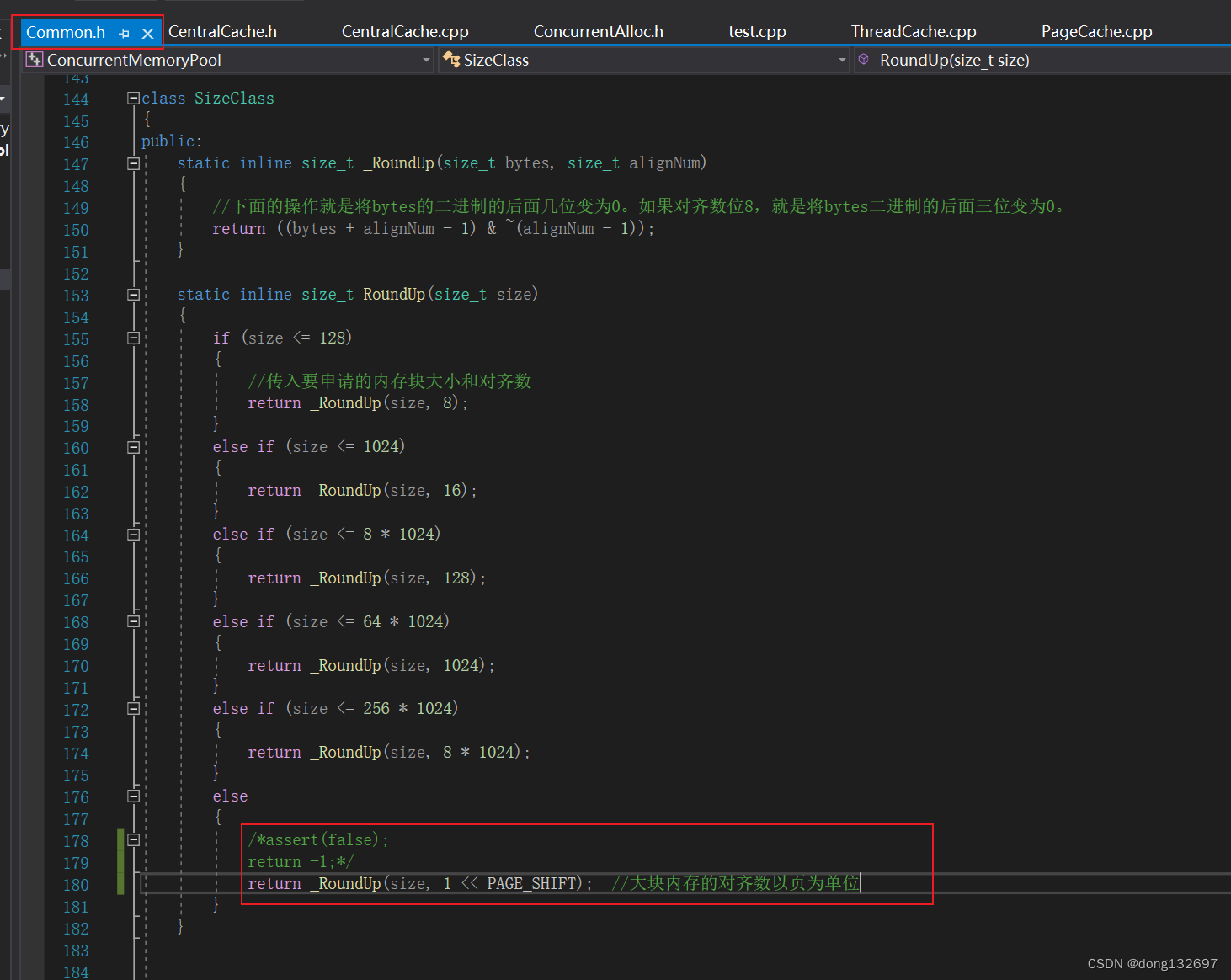Click the return _RoundUp(size, 8) statement
Viewport: 1231px width, 980px height.
point(358,403)
